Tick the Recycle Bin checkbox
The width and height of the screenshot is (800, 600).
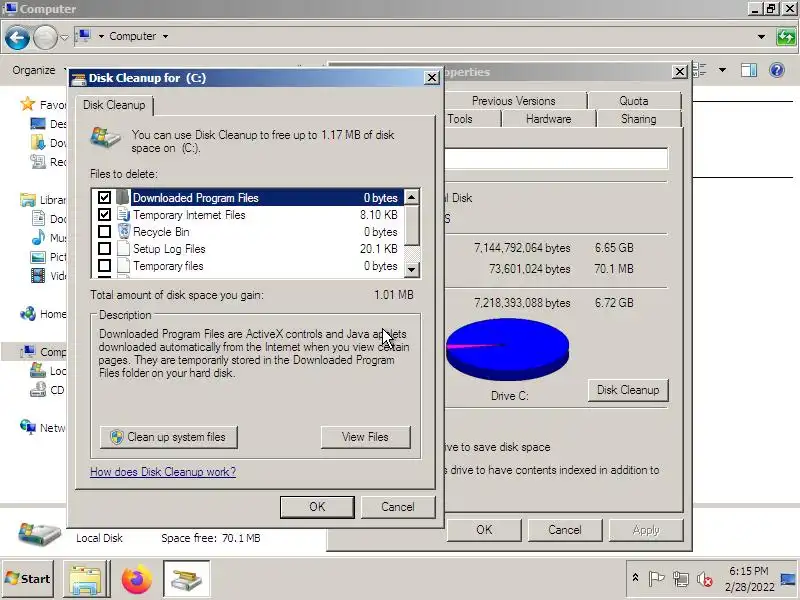click(105, 232)
